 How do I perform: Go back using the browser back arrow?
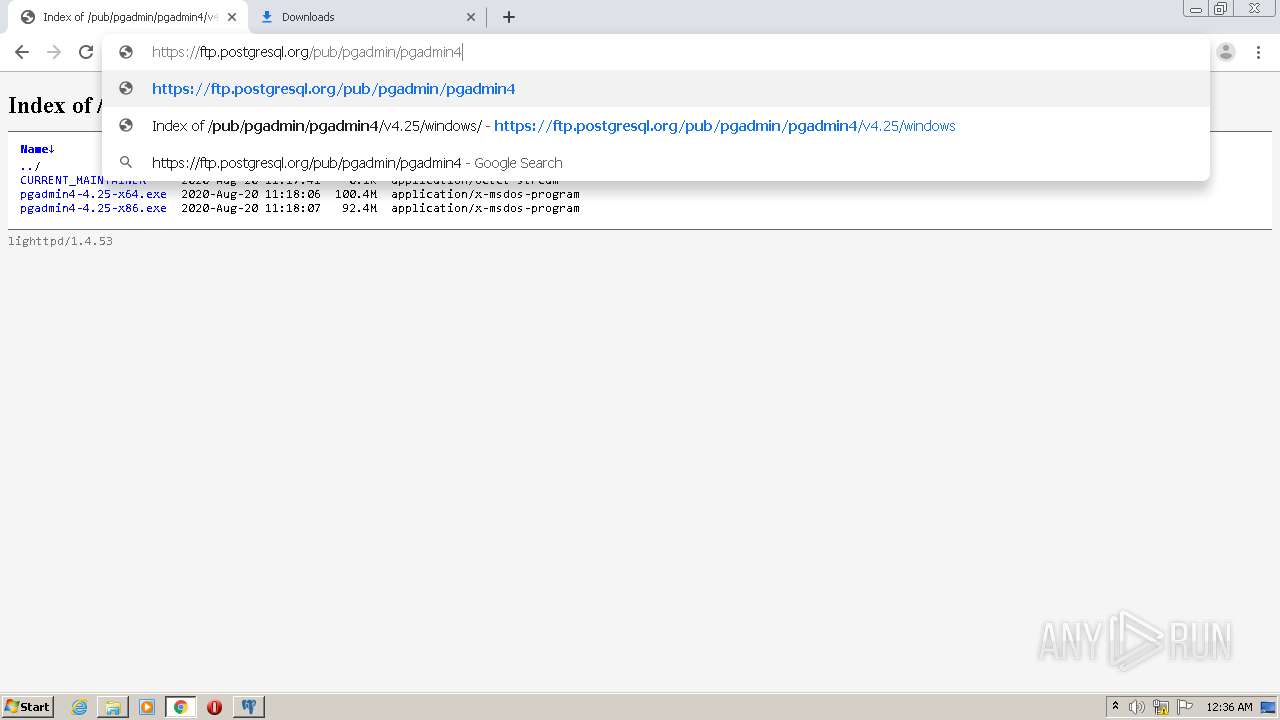coord(22,52)
